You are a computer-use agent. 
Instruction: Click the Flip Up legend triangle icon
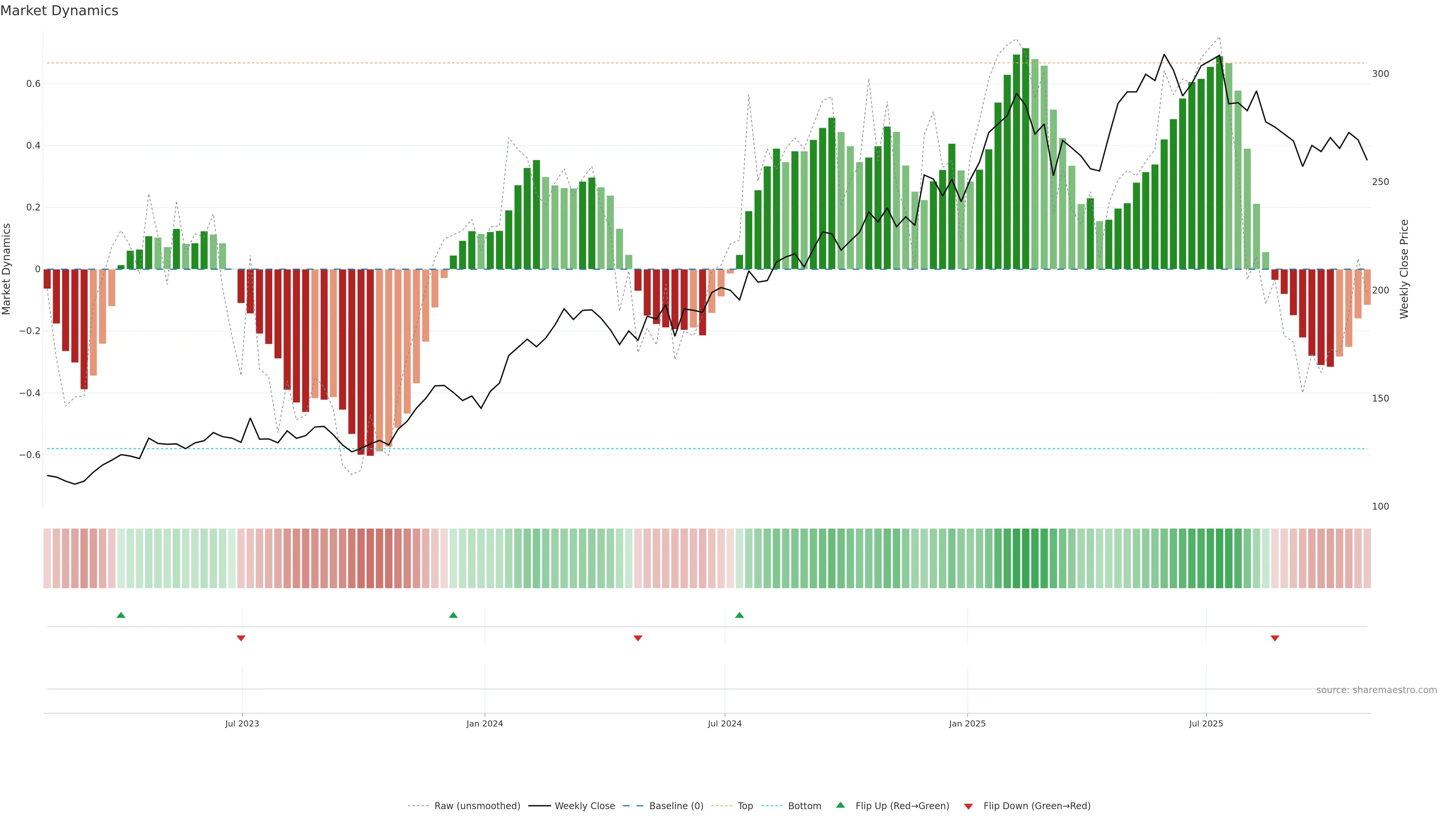tap(841, 805)
